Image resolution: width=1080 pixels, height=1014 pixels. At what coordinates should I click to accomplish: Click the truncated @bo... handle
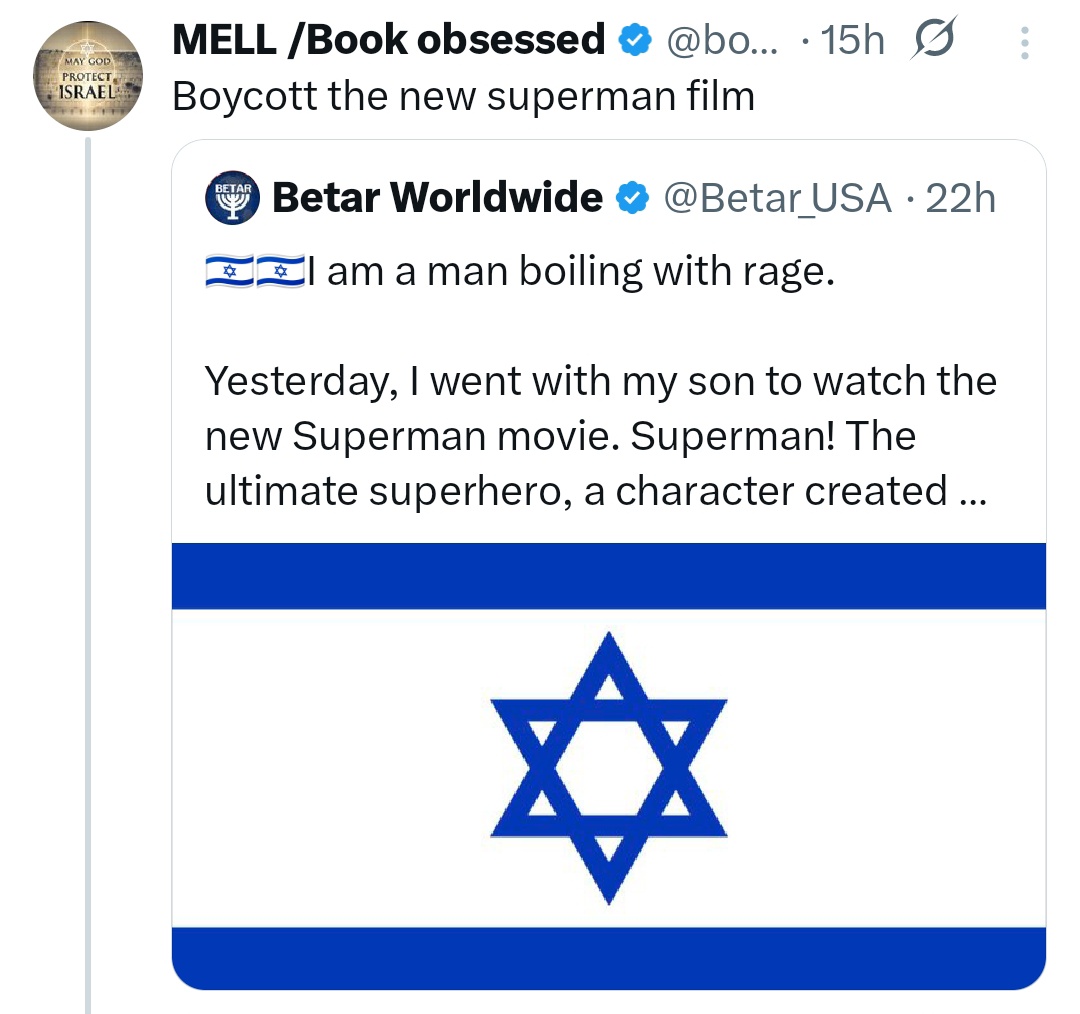coord(724,41)
